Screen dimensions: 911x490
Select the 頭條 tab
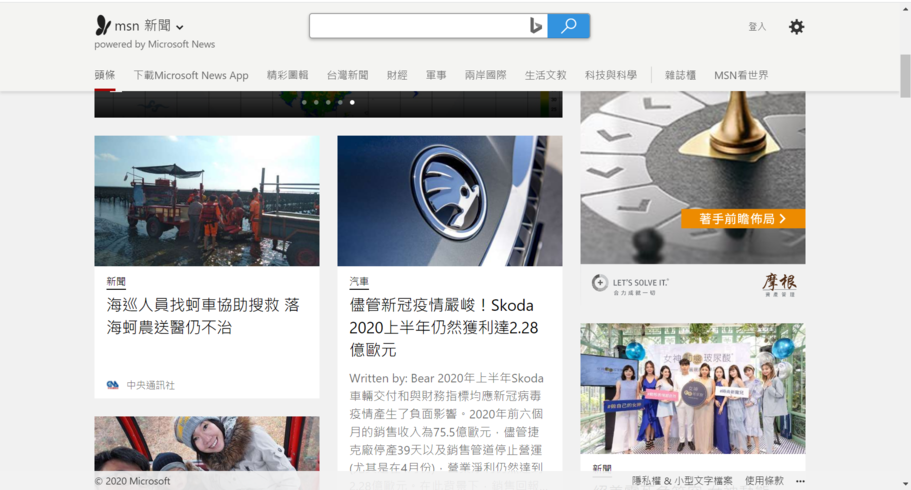click(x=105, y=75)
